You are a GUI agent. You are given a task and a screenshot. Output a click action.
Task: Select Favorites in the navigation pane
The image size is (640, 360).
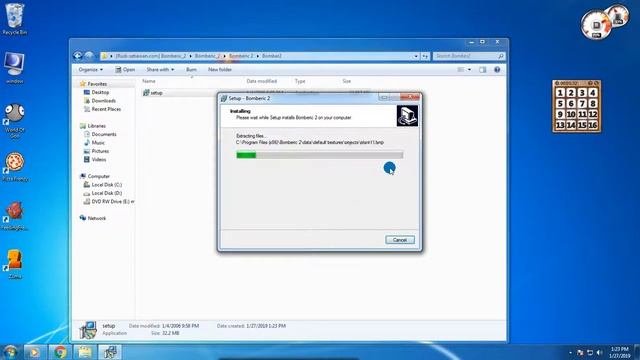pyautogui.click(x=97, y=84)
